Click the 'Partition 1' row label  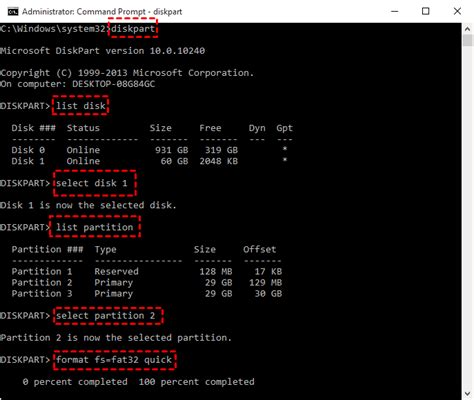click(x=42, y=271)
